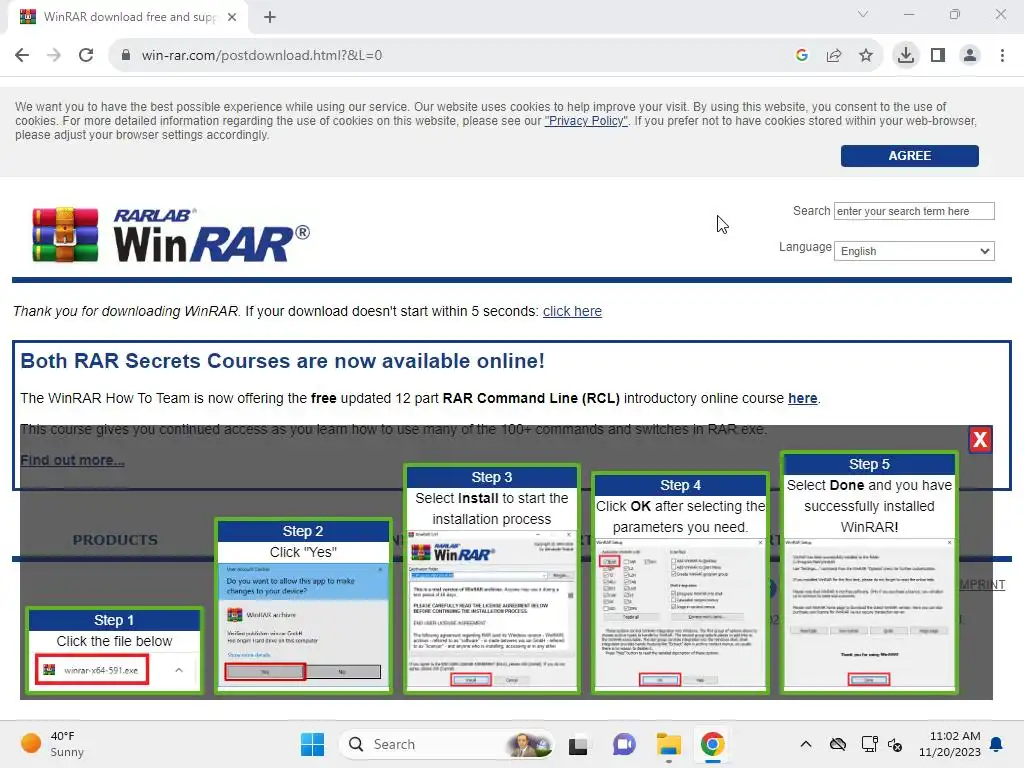Screen dimensions: 1024x768
Task: Share this page via share icon
Action: [x=834, y=56]
